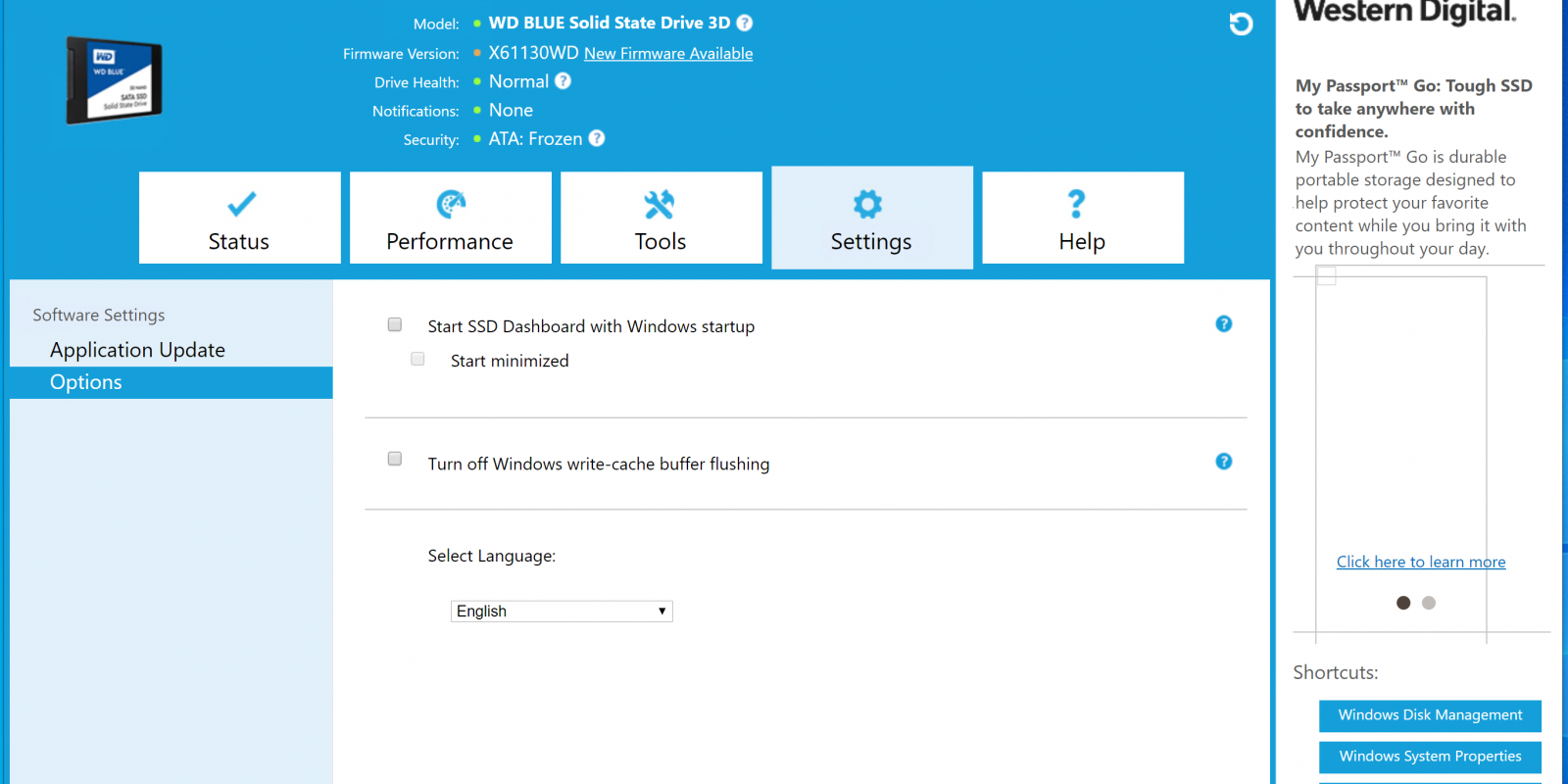Click the Help question mark icon

(1076, 204)
